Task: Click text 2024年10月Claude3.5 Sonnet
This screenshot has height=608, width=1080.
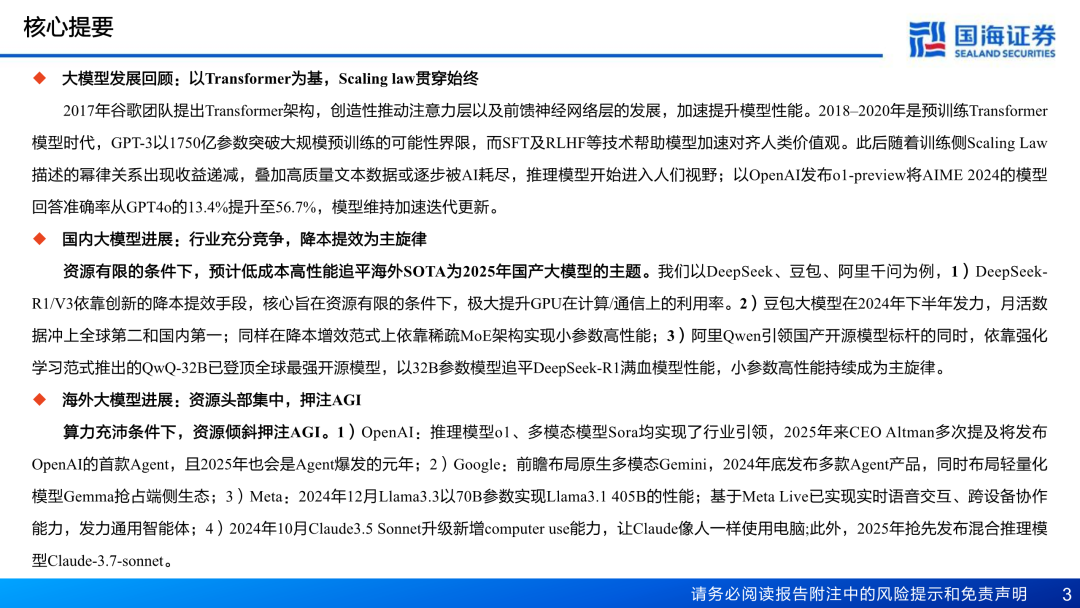Action: (x=324, y=529)
